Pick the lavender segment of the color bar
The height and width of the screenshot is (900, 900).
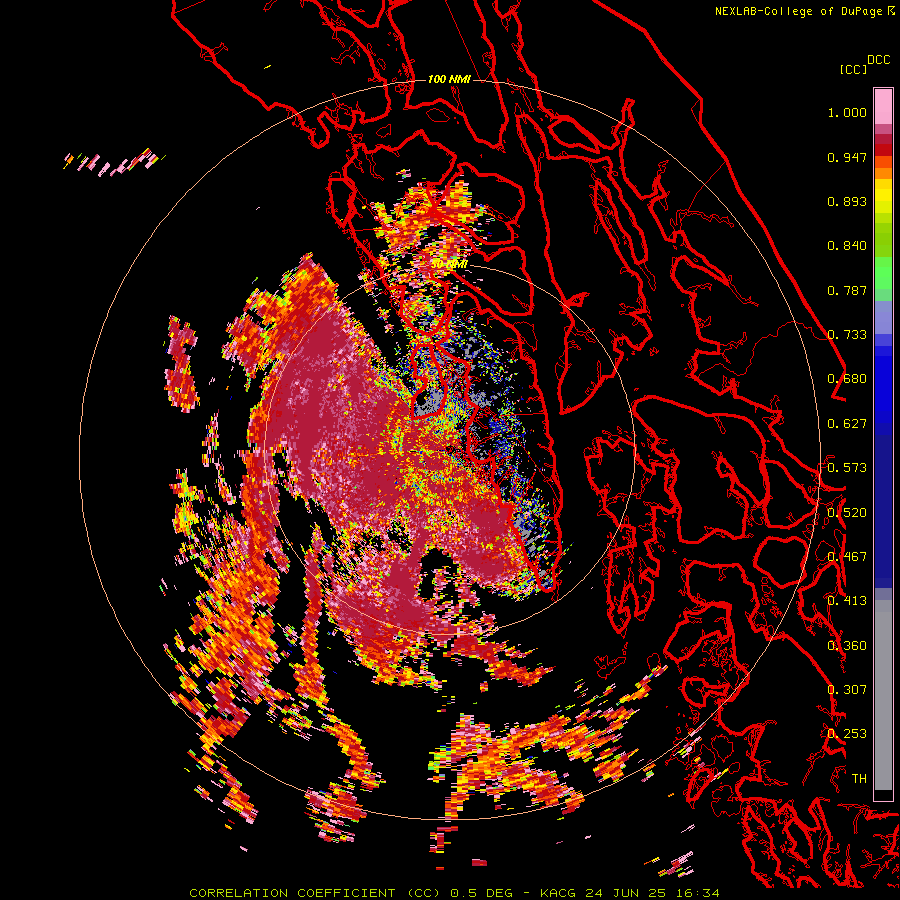pyautogui.click(x=883, y=317)
